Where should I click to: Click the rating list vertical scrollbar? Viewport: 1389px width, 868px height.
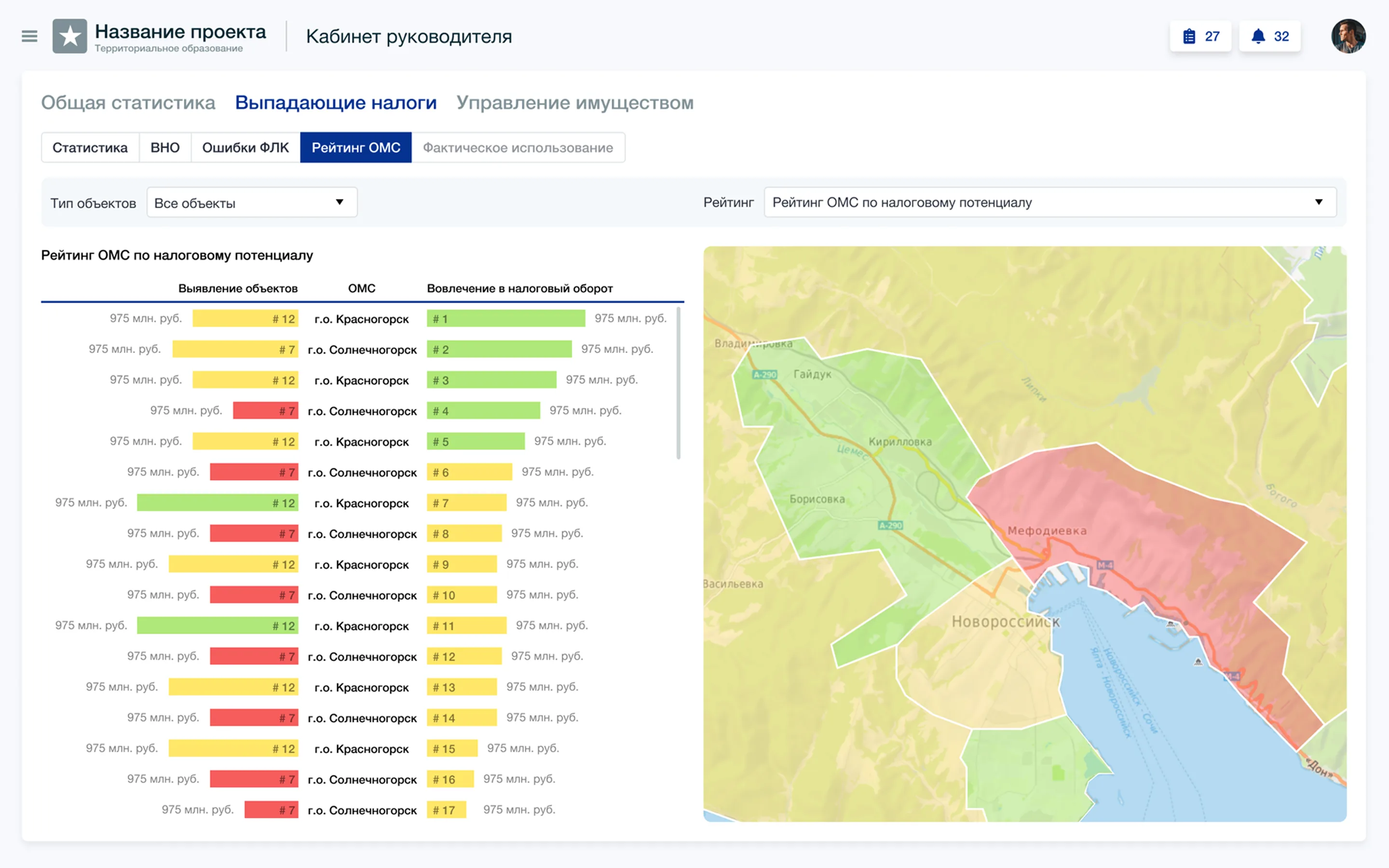[679, 383]
